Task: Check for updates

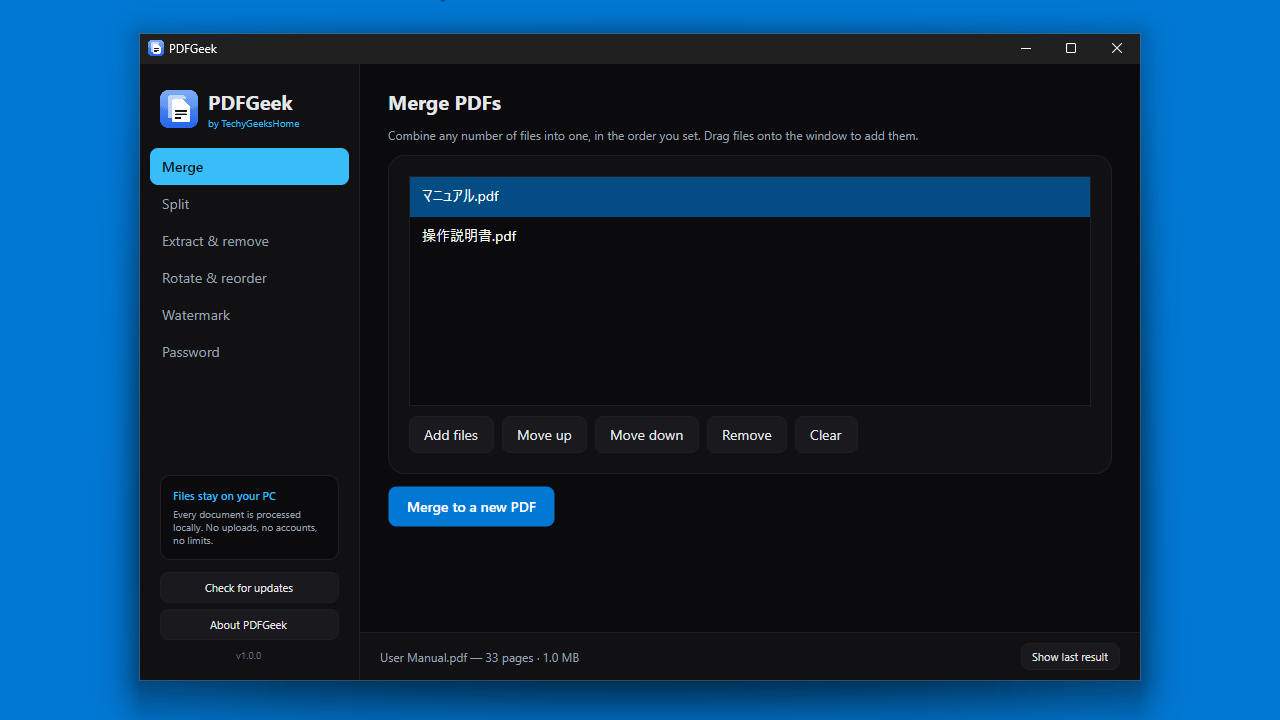Action: pyautogui.click(x=249, y=588)
